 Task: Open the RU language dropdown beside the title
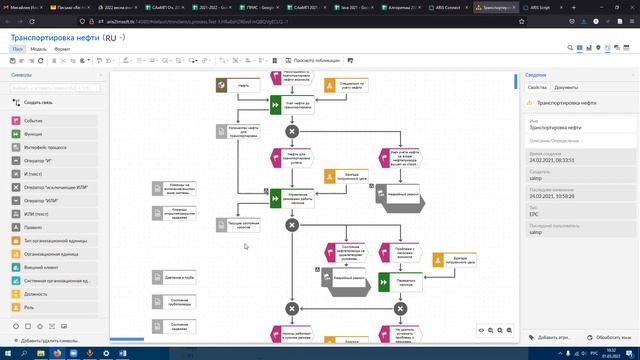(x=114, y=38)
